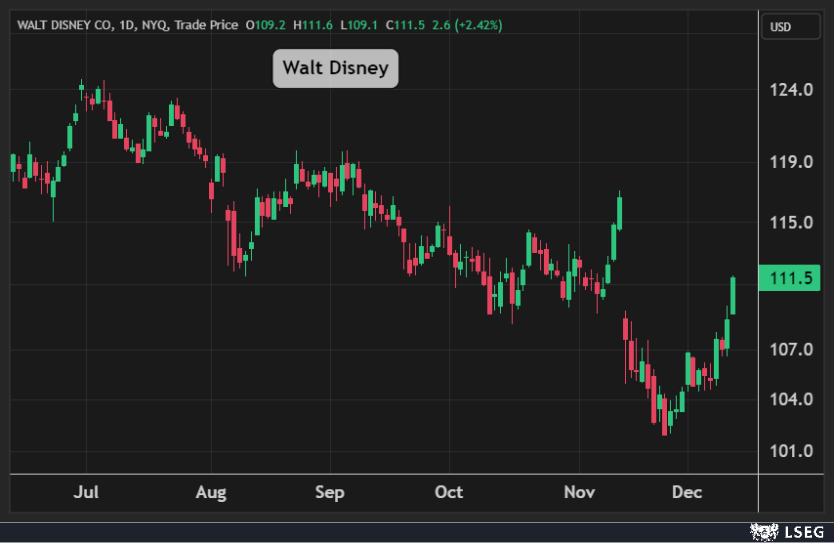Select the Oct marker on time axis
The height and width of the screenshot is (543, 834).
click(x=449, y=492)
